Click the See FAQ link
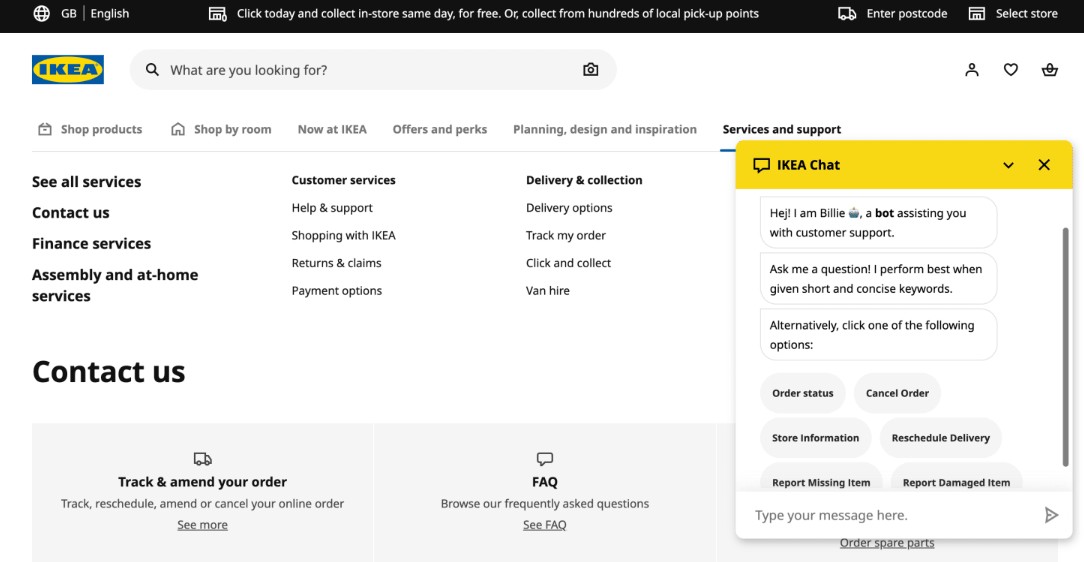 (x=545, y=525)
